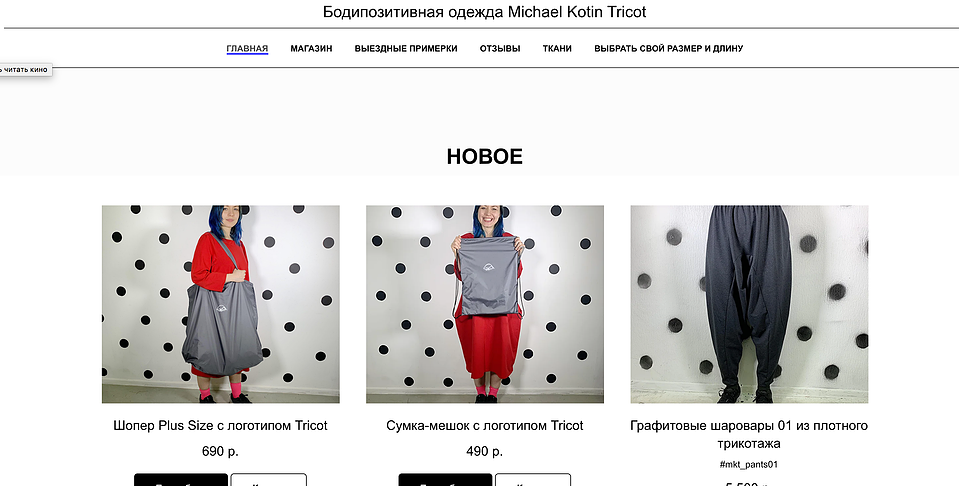The width and height of the screenshot is (959, 486).
Task: Open ВЫЕЗДНЫЕ ПРИМЕРКИ in the navigation
Action: tap(406, 48)
